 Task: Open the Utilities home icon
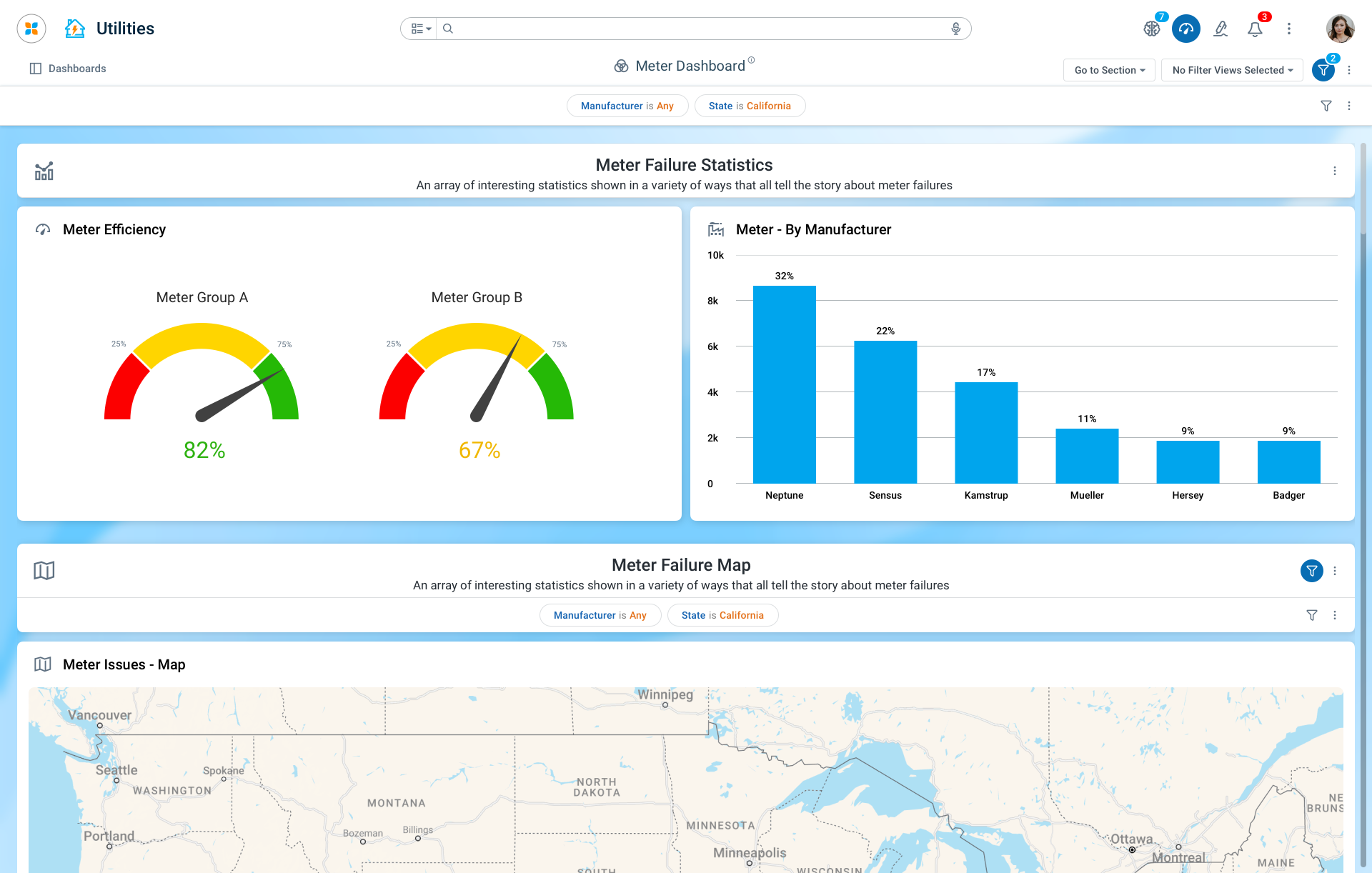click(75, 29)
